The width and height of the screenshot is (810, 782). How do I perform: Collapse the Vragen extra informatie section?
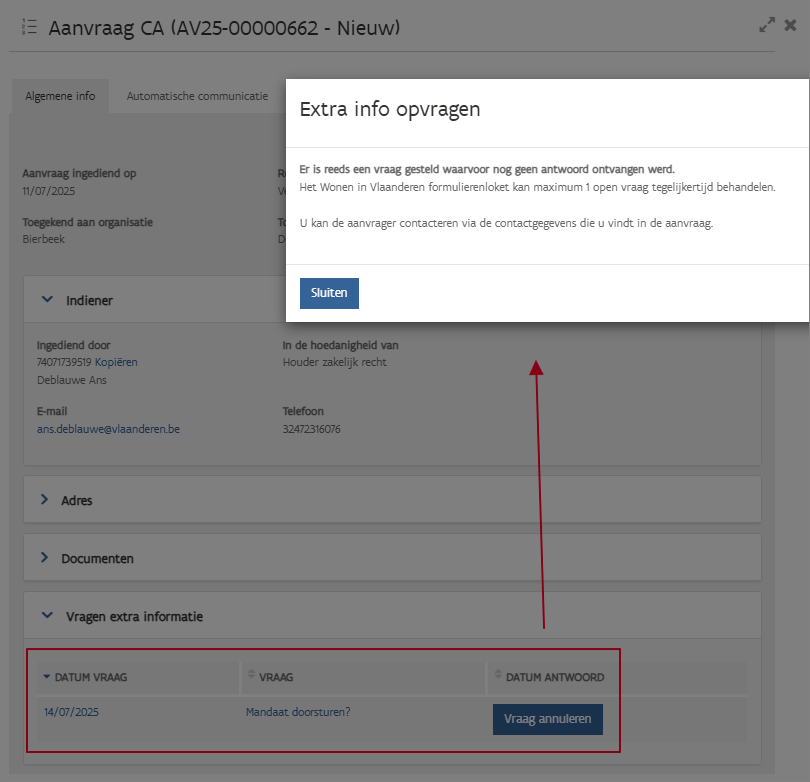[46, 617]
